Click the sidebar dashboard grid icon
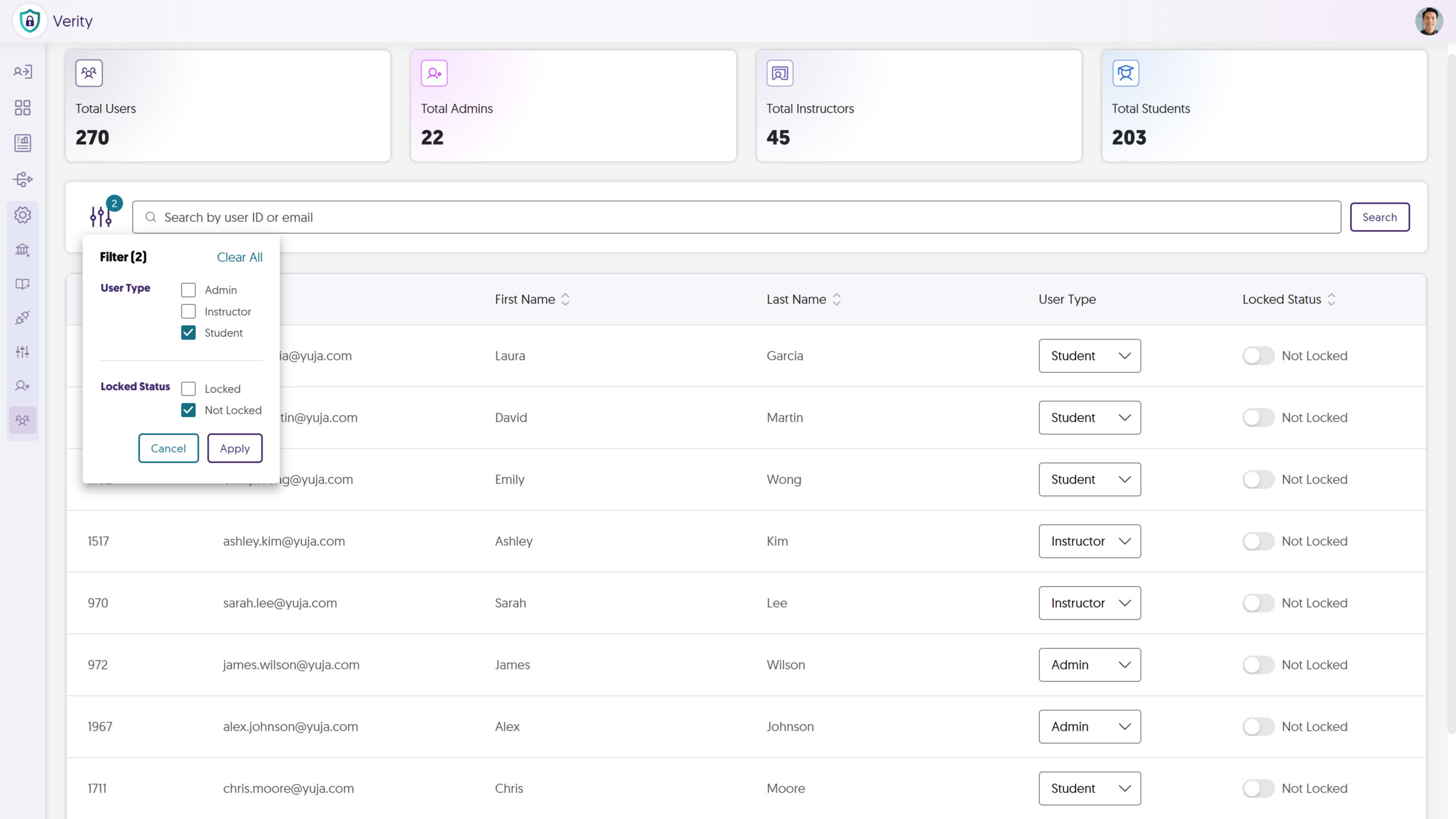 pos(23,107)
